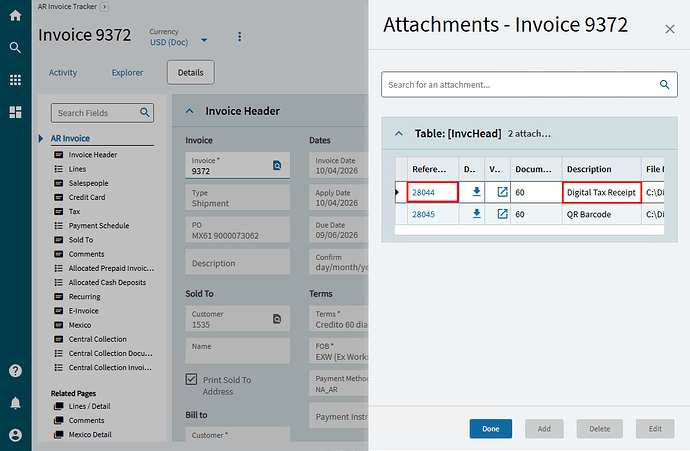Switch to the Activity tab
Image resolution: width=690 pixels, height=451 pixels.
[63, 73]
